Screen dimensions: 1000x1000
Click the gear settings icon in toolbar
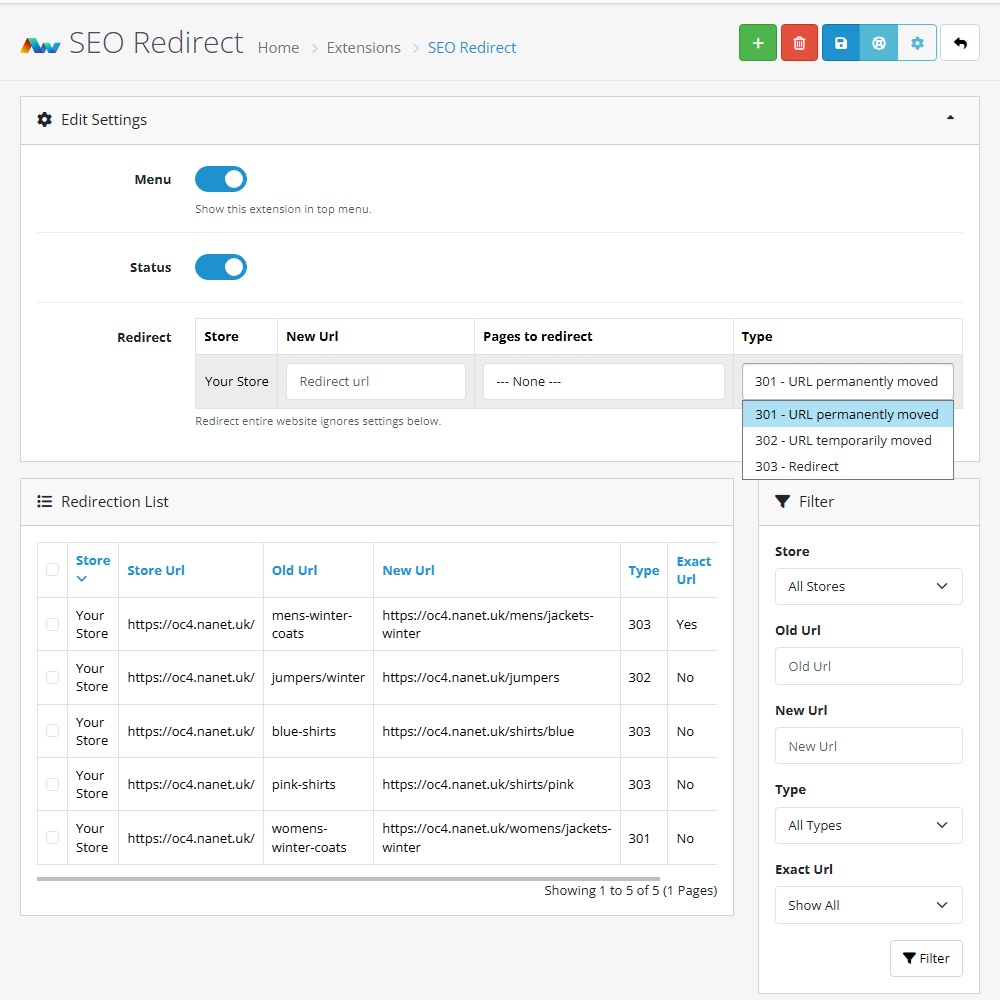click(917, 43)
